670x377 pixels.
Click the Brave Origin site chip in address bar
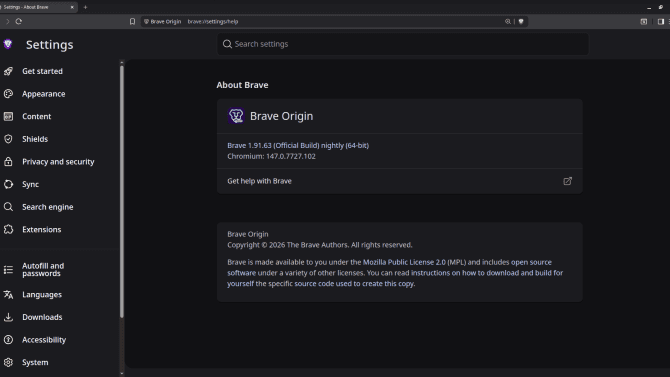click(x=162, y=21)
